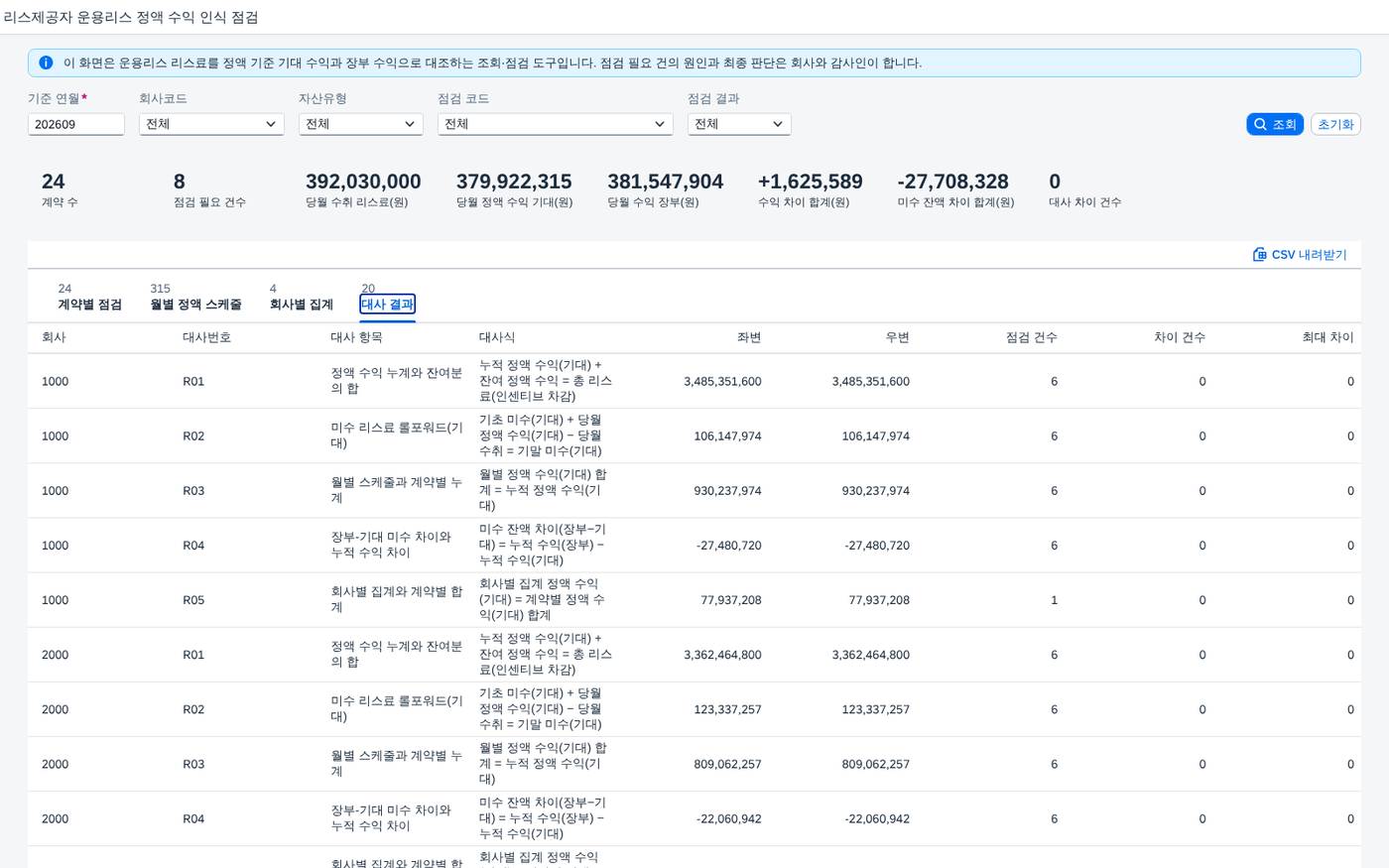This screenshot has height=868, width=1389.
Task: Click the 381,547,904 수익 장부 figure
Action: 666,182
